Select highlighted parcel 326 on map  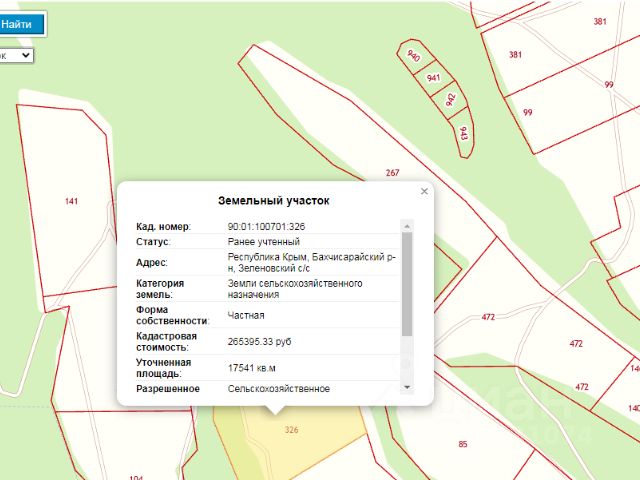pyautogui.click(x=291, y=430)
